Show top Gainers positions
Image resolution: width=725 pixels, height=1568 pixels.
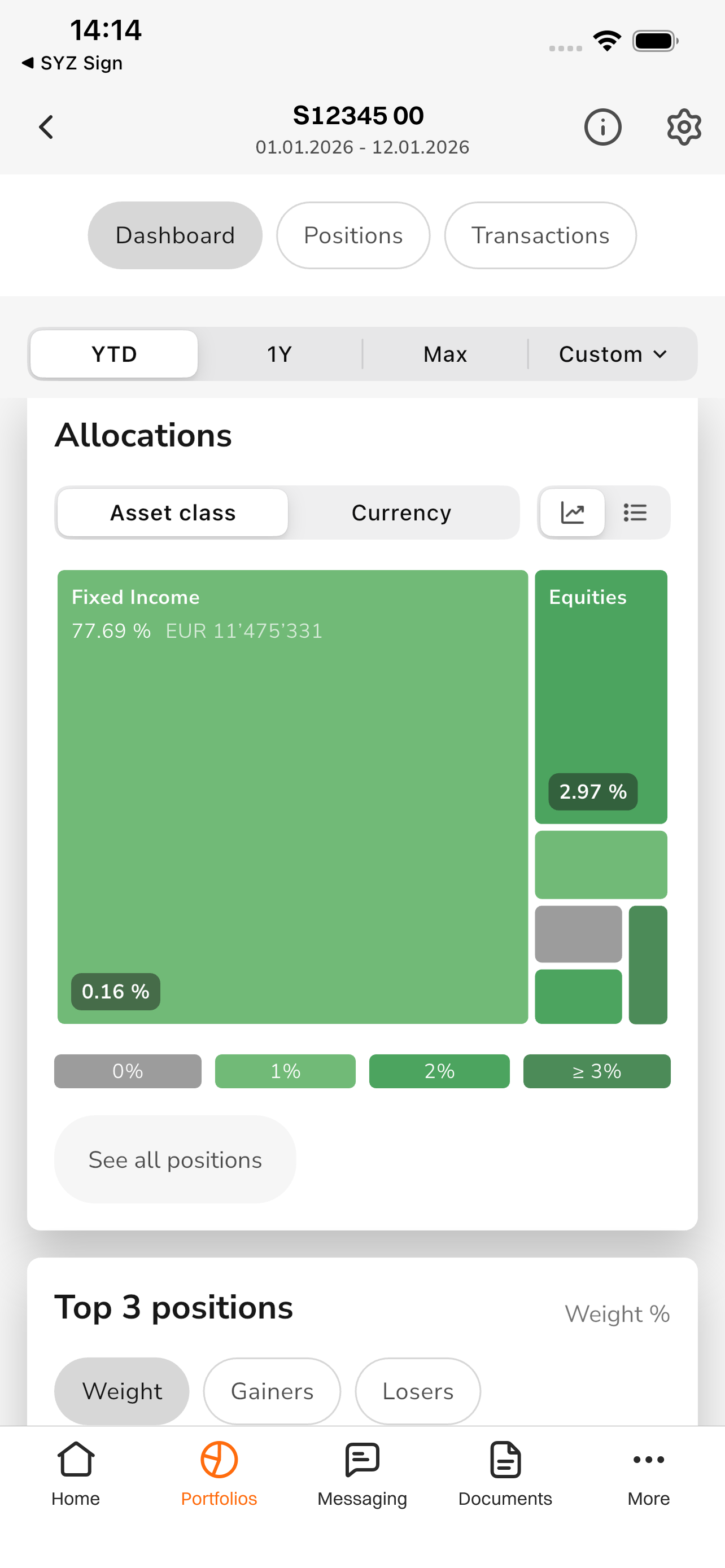click(x=272, y=1391)
